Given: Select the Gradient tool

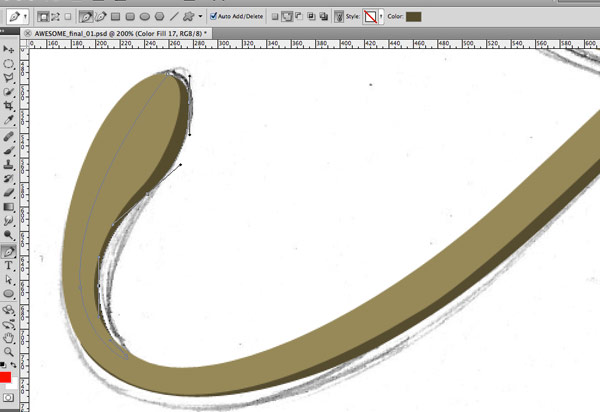Looking at the screenshot, I should [8, 207].
